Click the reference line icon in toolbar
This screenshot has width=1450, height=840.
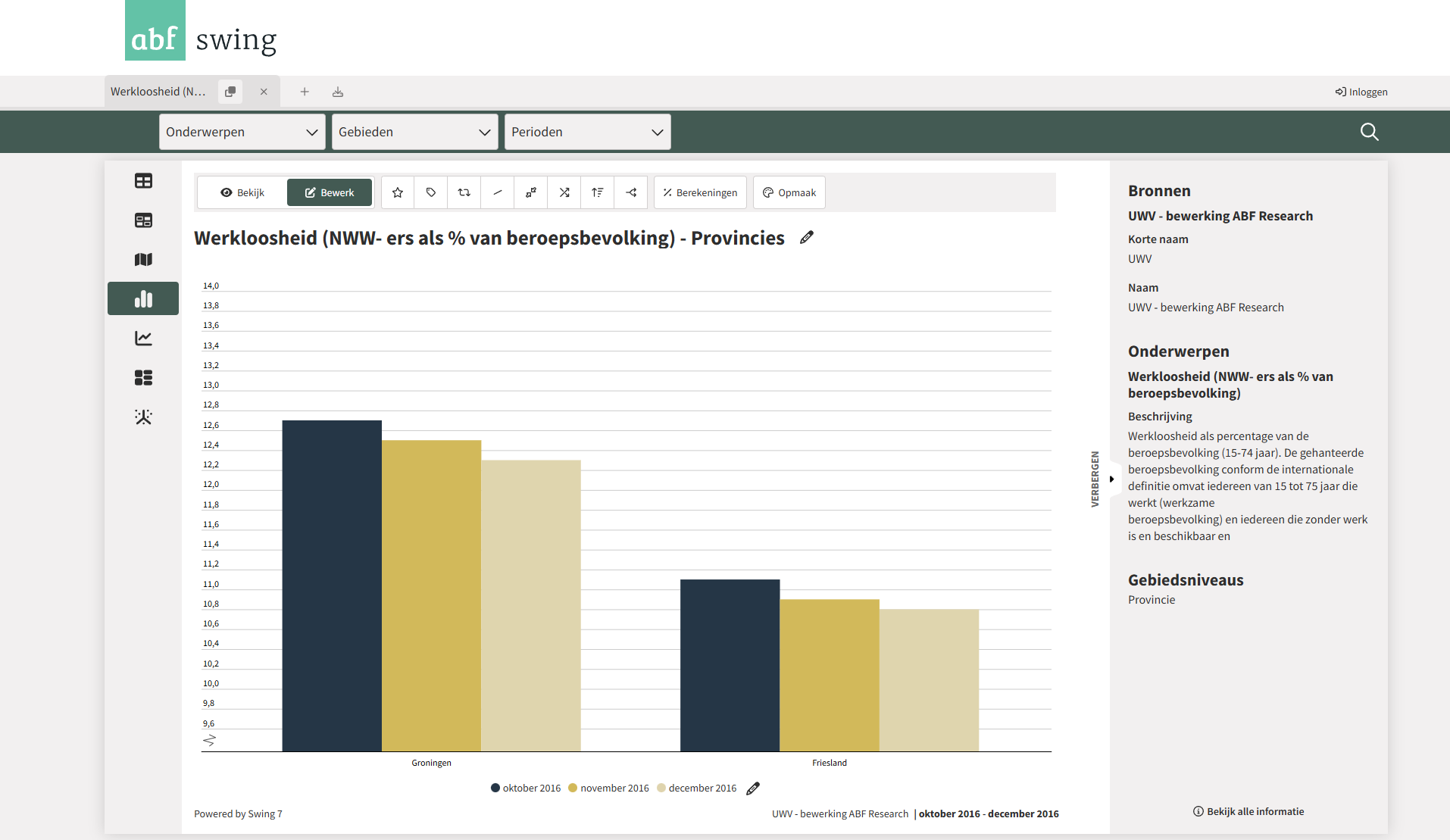[498, 192]
